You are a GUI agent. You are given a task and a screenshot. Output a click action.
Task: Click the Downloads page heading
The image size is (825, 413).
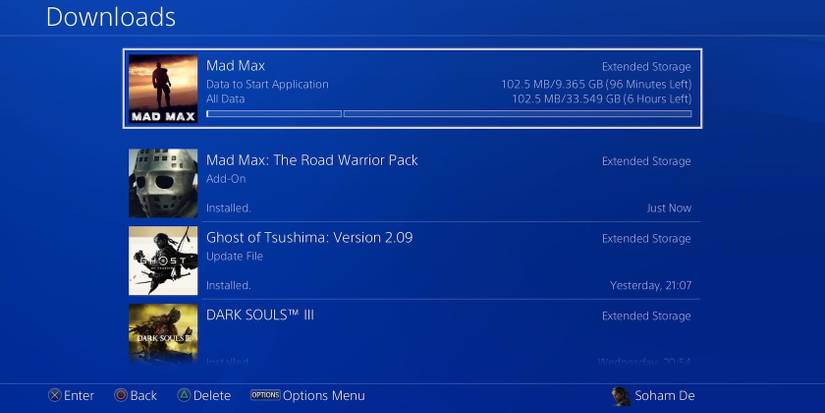(111, 17)
